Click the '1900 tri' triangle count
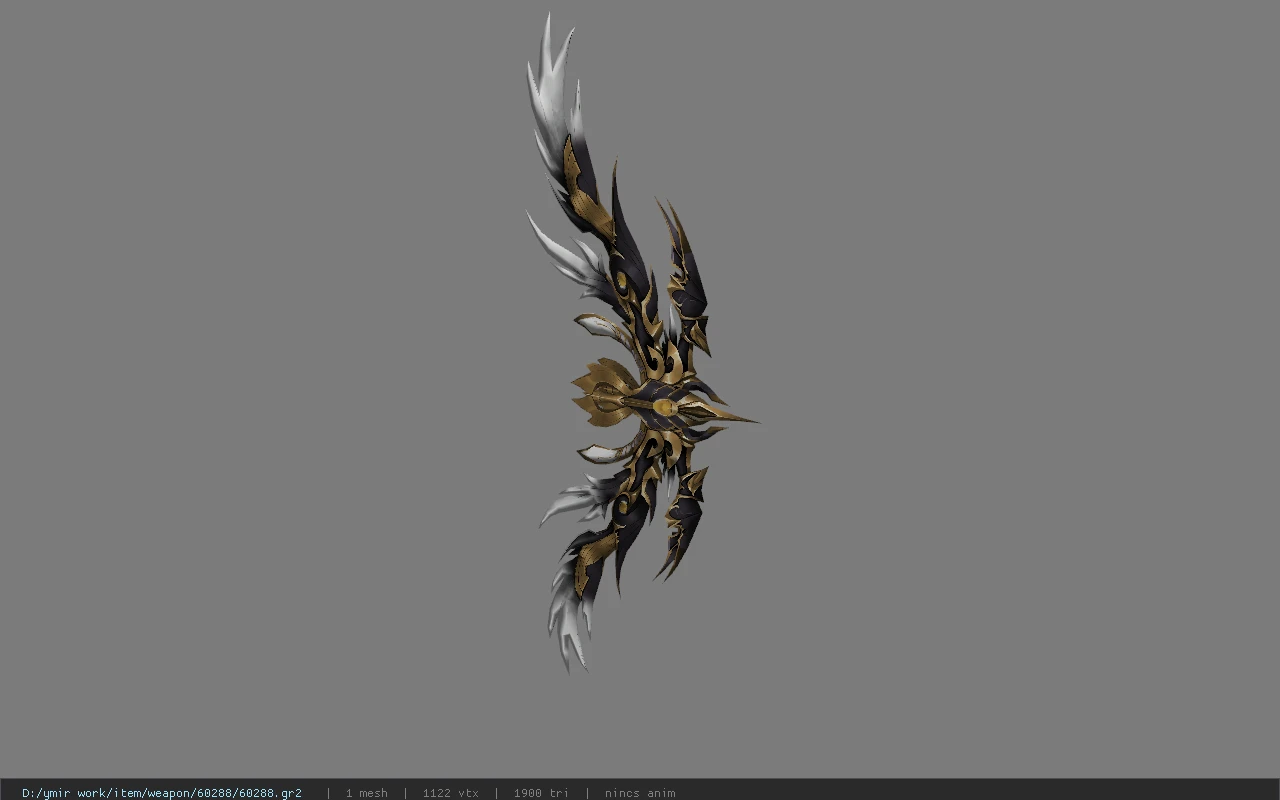This screenshot has height=800, width=1280. point(541,793)
